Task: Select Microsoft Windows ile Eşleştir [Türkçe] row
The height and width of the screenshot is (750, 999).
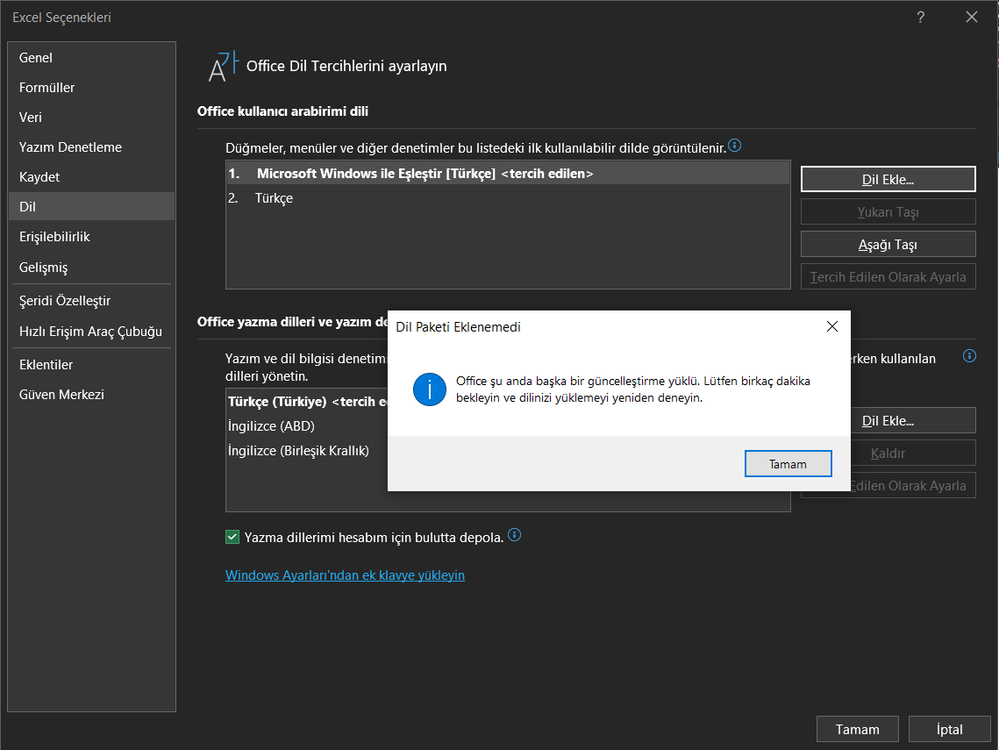Action: click(x=508, y=173)
